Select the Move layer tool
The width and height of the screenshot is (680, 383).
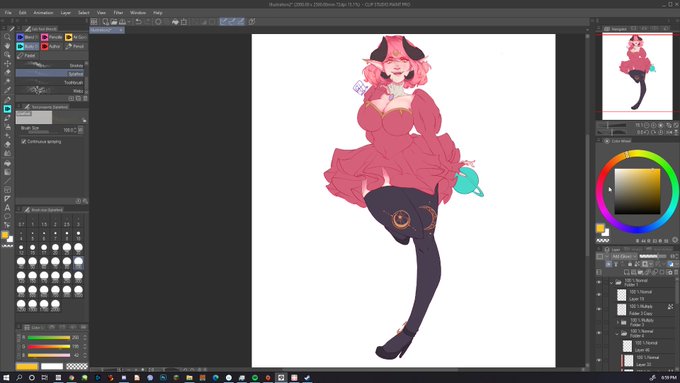coord(7,64)
